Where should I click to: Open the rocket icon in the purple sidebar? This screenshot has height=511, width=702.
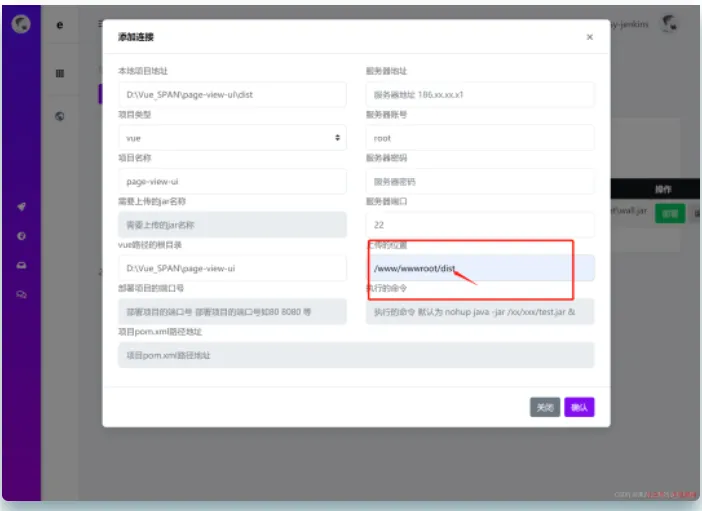[x=21, y=206]
